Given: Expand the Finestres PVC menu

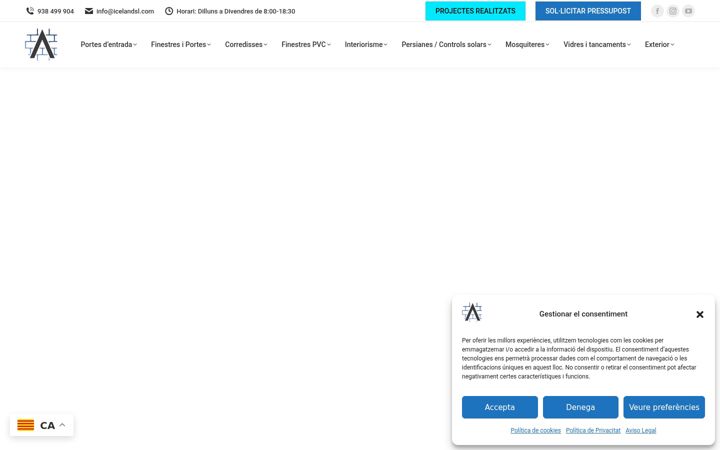Looking at the screenshot, I should click(x=306, y=45).
